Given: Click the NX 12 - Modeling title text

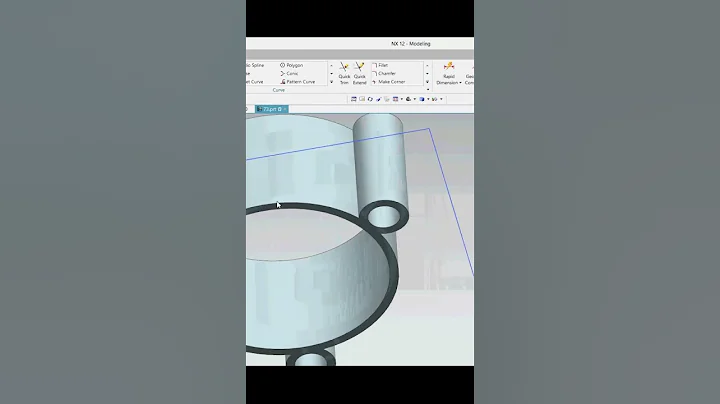Looking at the screenshot, I should [x=411, y=44].
